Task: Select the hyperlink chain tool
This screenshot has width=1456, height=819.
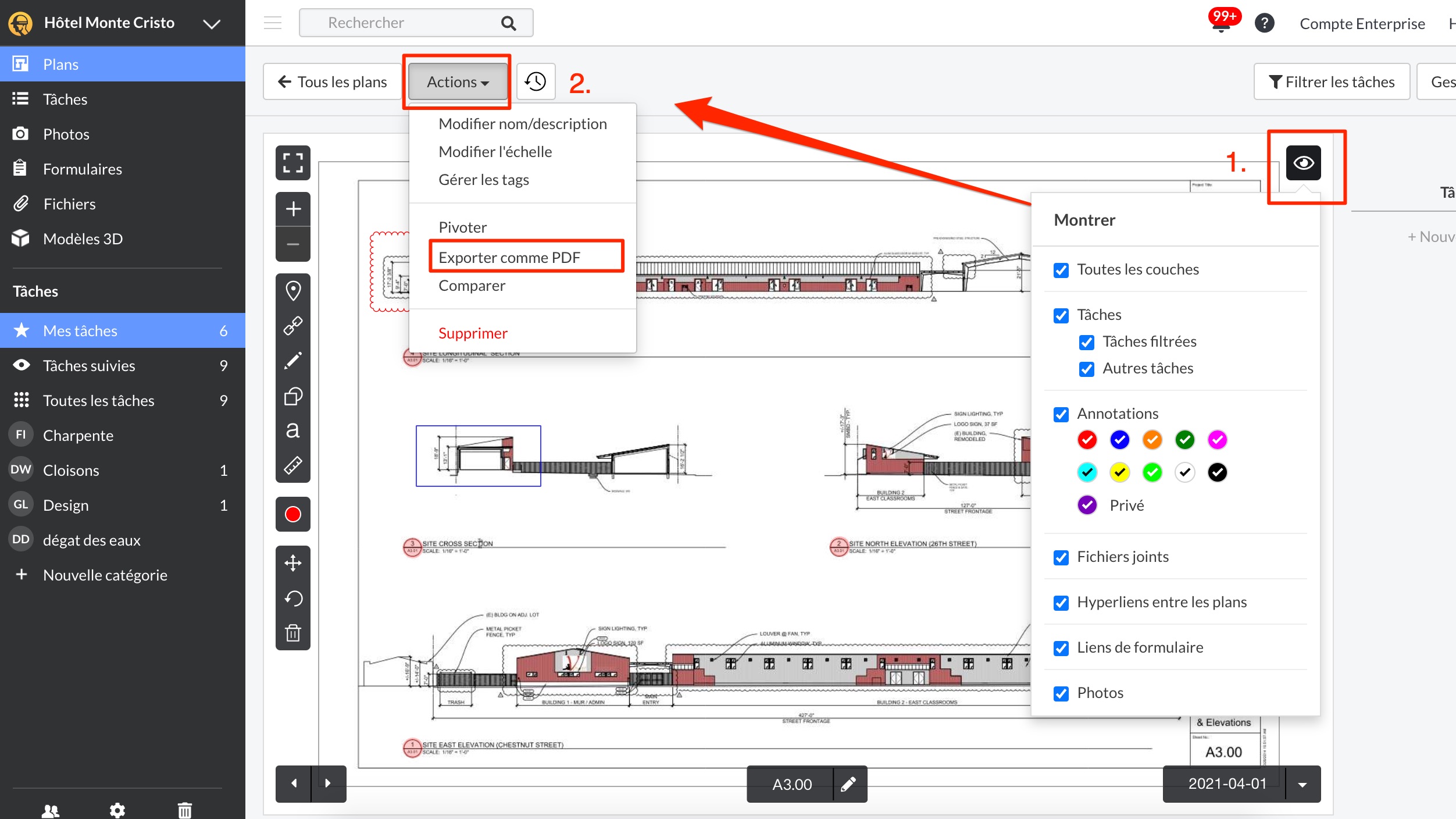Action: pyautogui.click(x=293, y=326)
